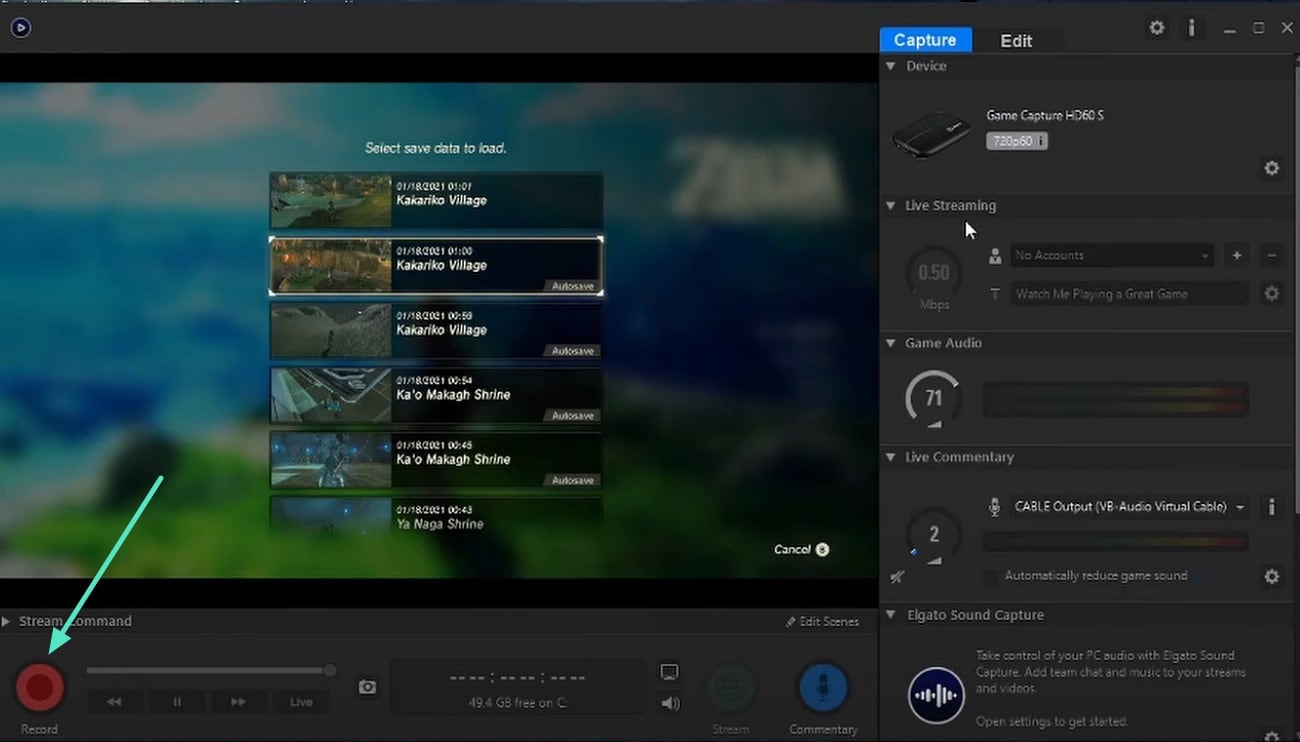Add a streaming account with plus button

[1237, 255]
